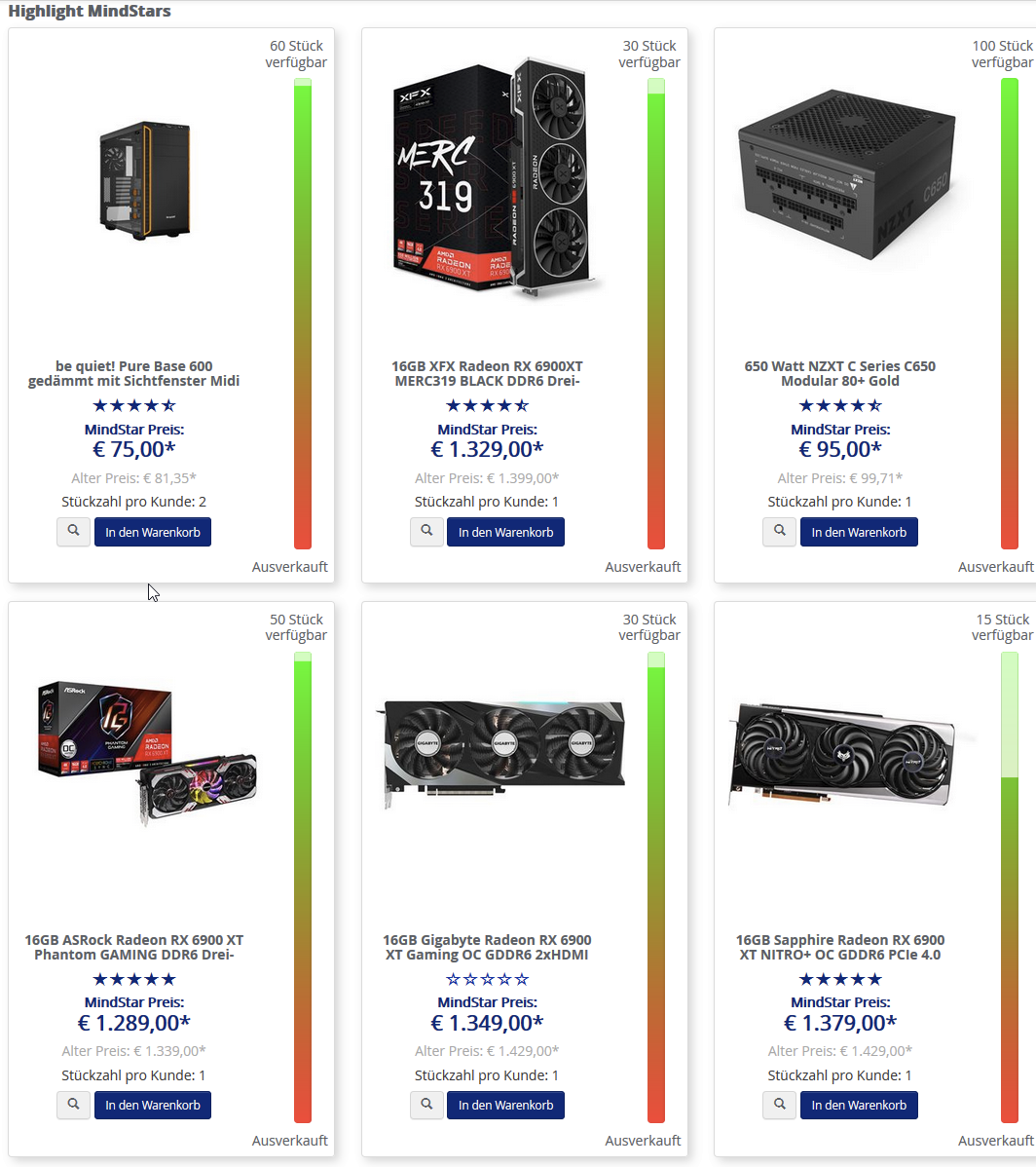Add be quiet! Pure Base 600 to Warenkorb

pyautogui.click(x=153, y=532)
